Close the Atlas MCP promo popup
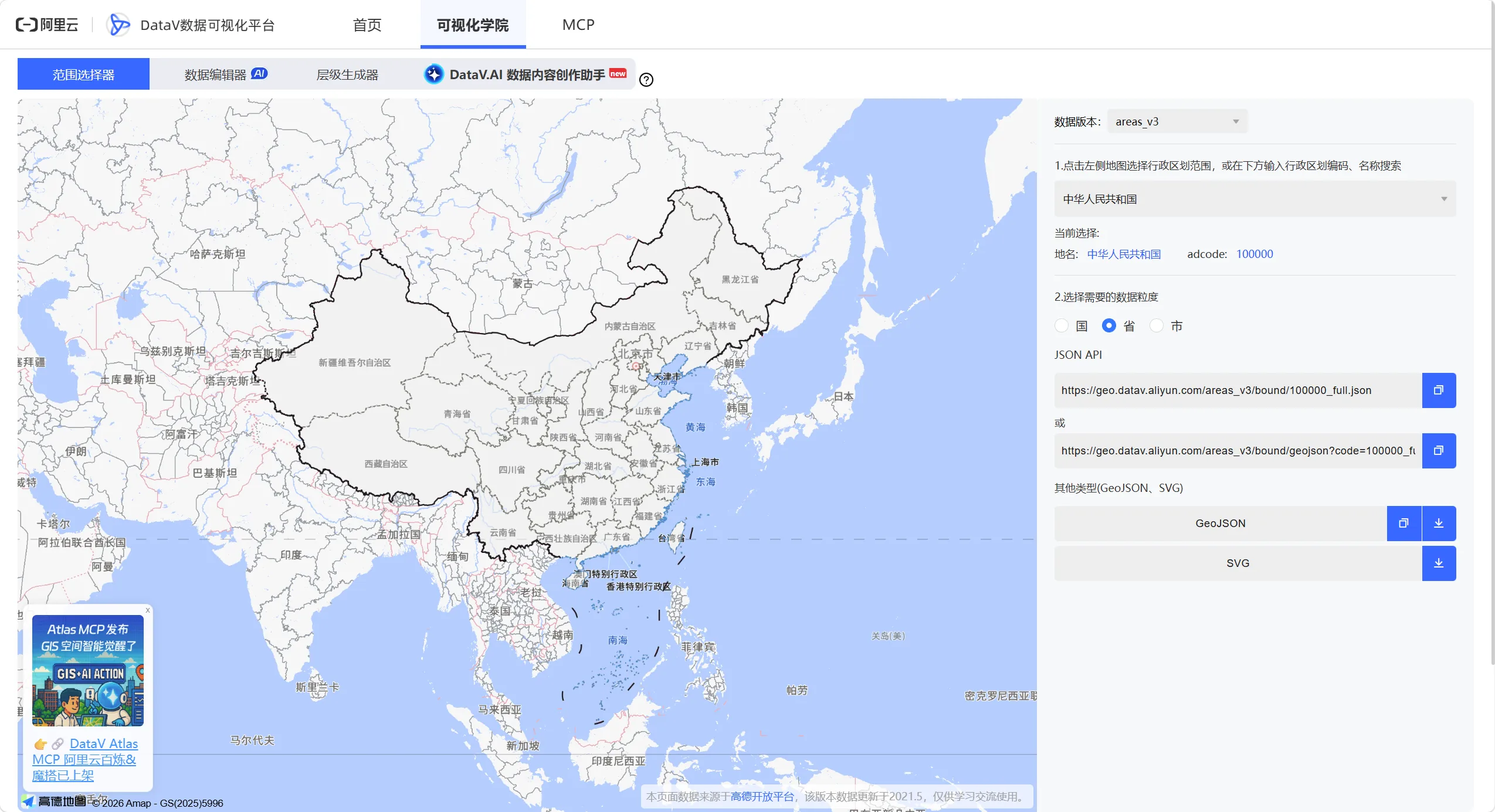The height and width of the screenshot is (812, 1495). click(x=148, y=610)
